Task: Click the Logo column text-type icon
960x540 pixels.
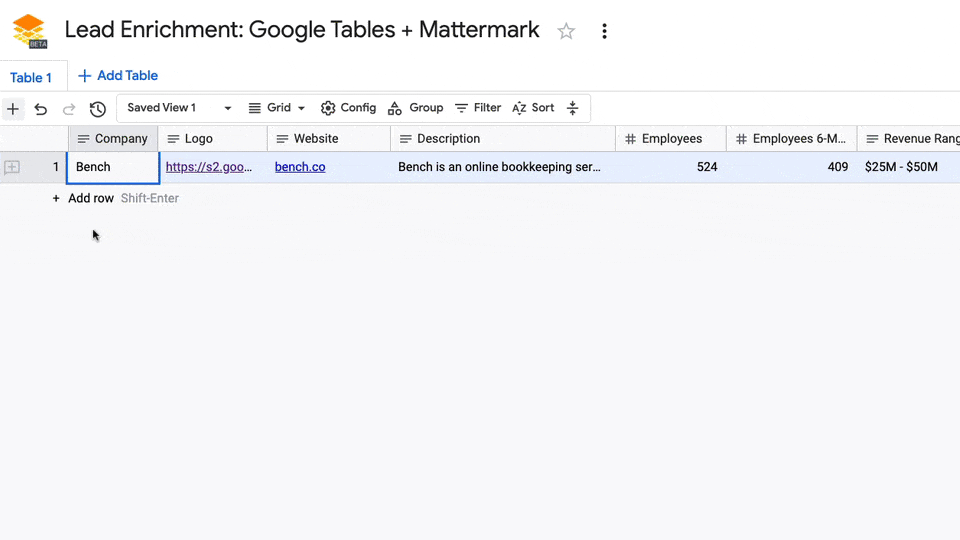Action: (173, 139)
